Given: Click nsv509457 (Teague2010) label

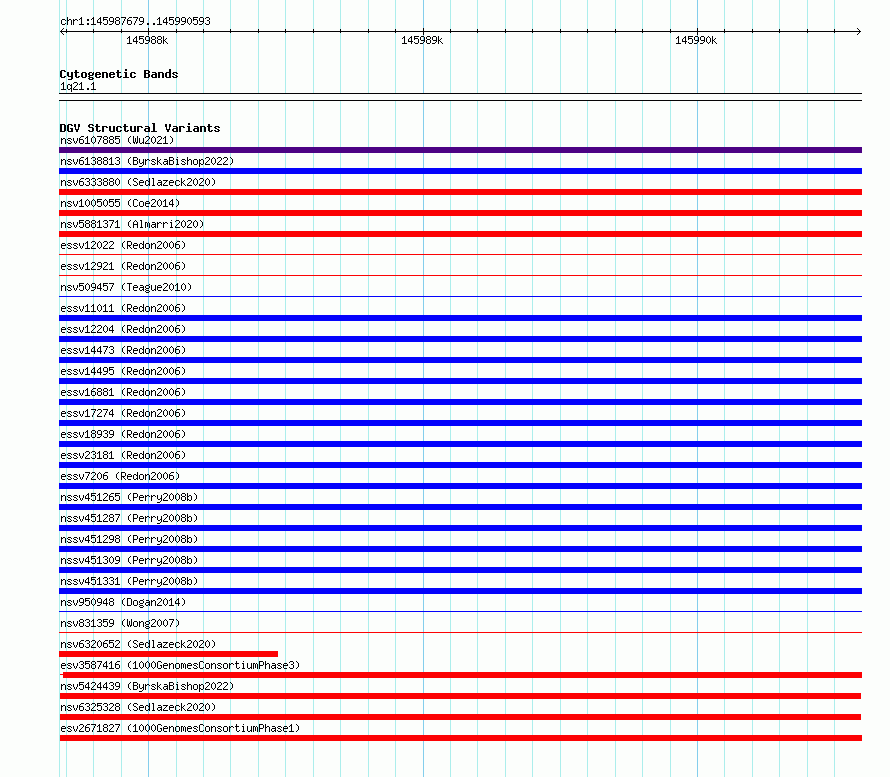Looking at the screenshot, I should coord(126,287).
